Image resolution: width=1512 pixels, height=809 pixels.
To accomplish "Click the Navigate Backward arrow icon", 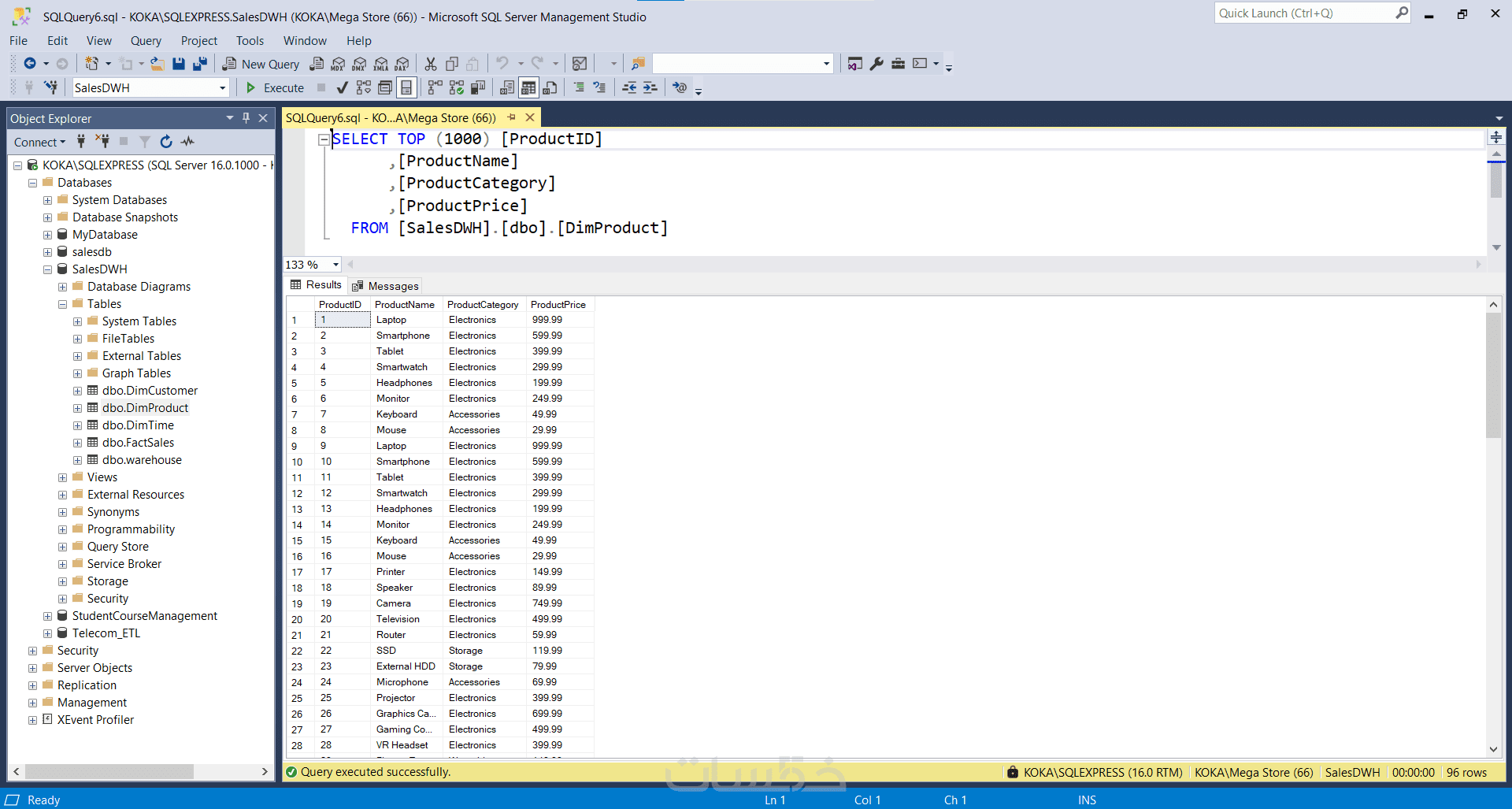I will (30, 64).
